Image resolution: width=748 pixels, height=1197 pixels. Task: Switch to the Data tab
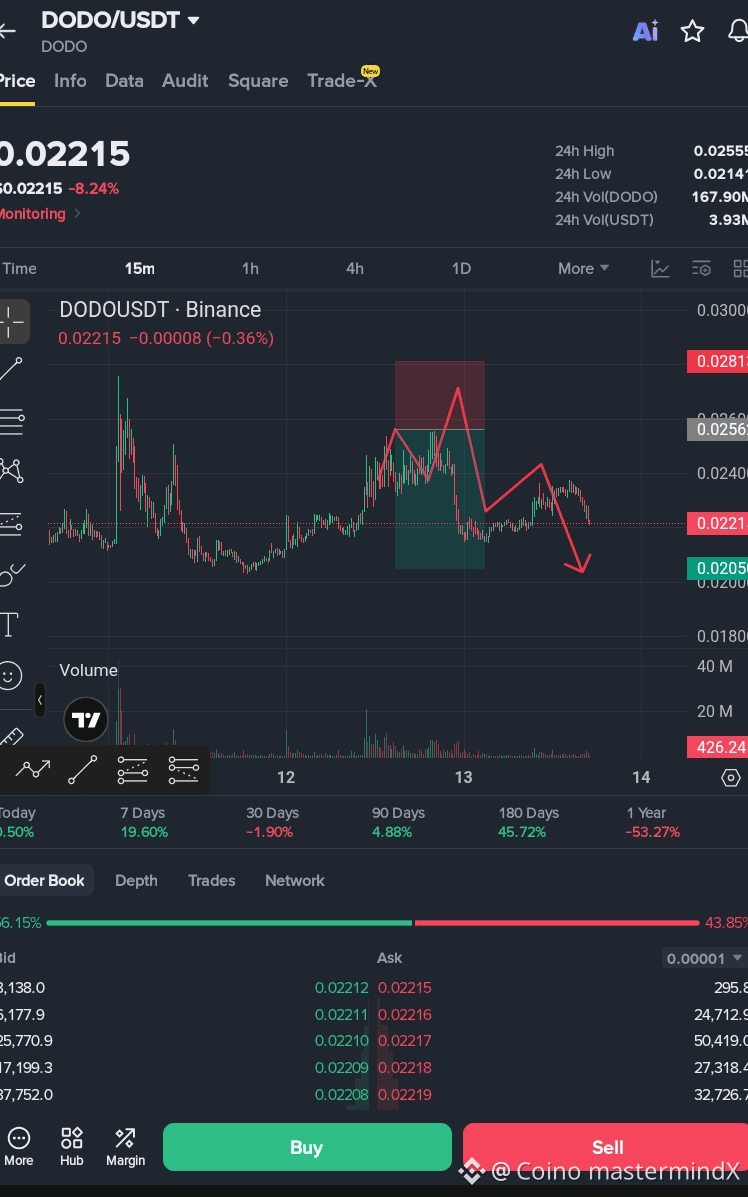pos(124,81)
